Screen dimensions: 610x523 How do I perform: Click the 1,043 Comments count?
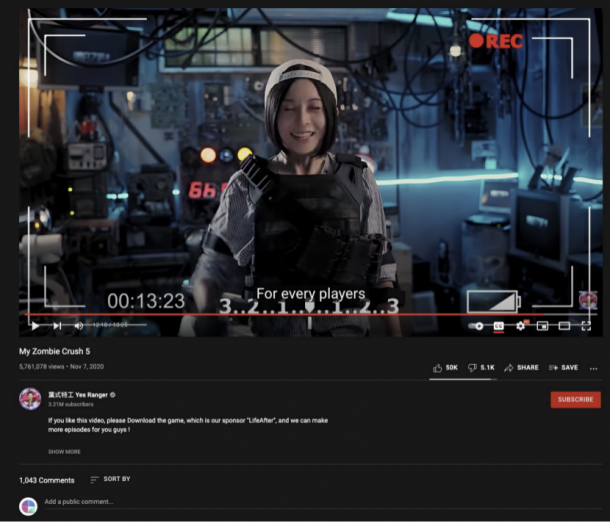click(47, 481)
